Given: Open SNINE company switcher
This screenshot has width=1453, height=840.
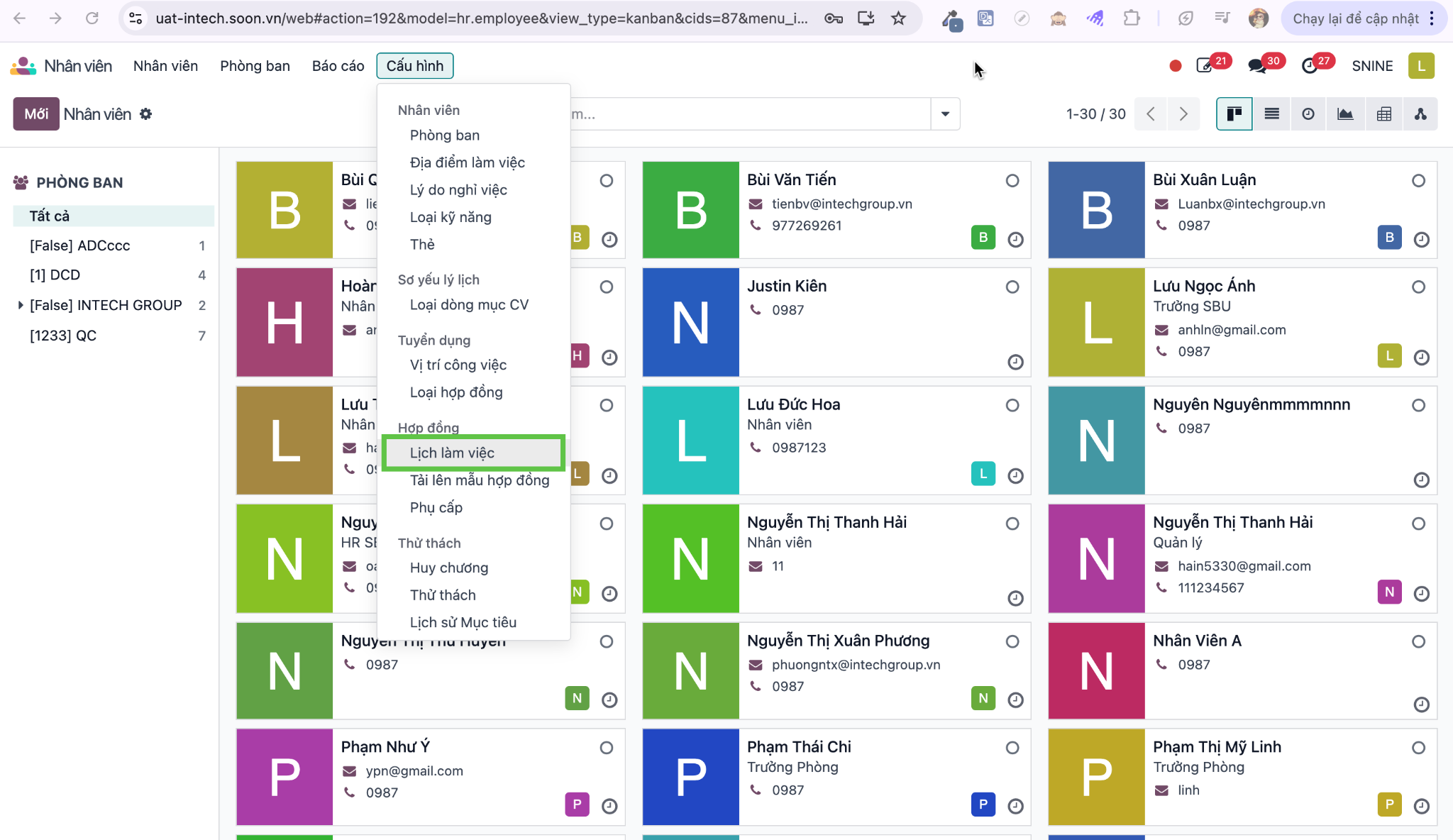Looking at the screenshot, I should [x=1372, y=66].
